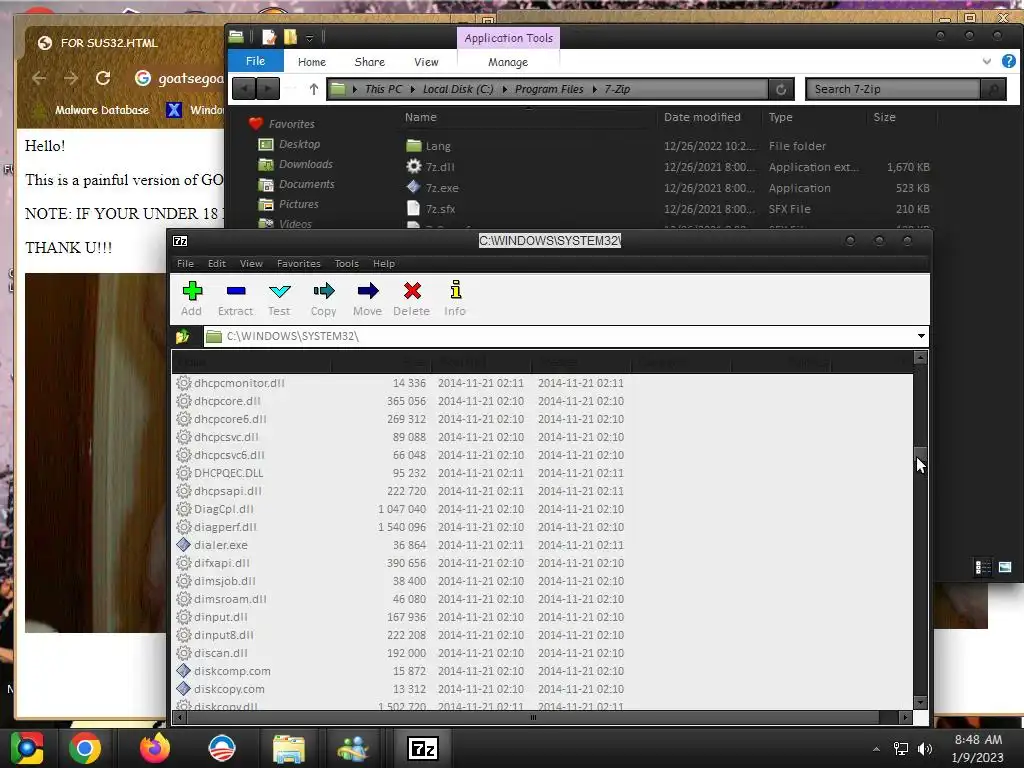Image resolution: width=1024 pixels, height=768 pixels.
Task: Open 7-Zip window system menu icon
Action: pyautogui.click(x=180, y=241)
